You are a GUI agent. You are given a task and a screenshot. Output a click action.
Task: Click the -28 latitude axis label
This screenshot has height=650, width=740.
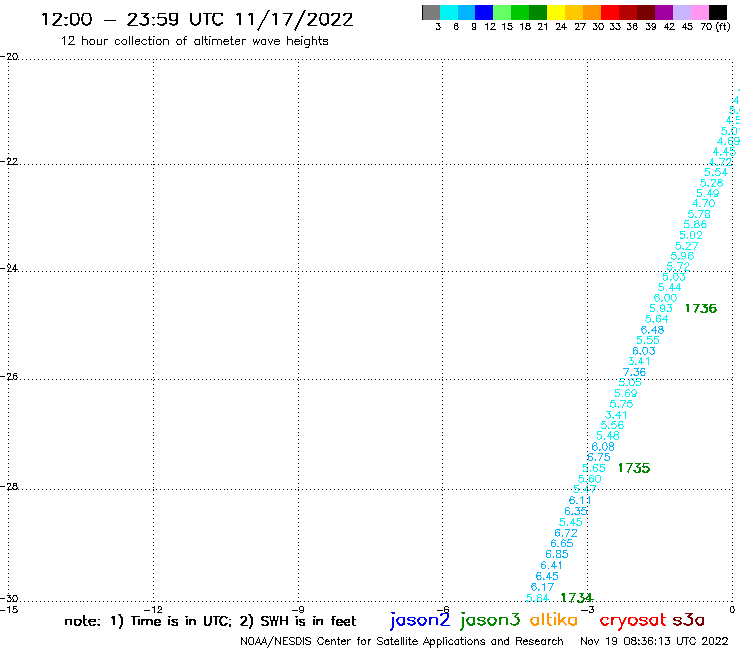[9, 486]
